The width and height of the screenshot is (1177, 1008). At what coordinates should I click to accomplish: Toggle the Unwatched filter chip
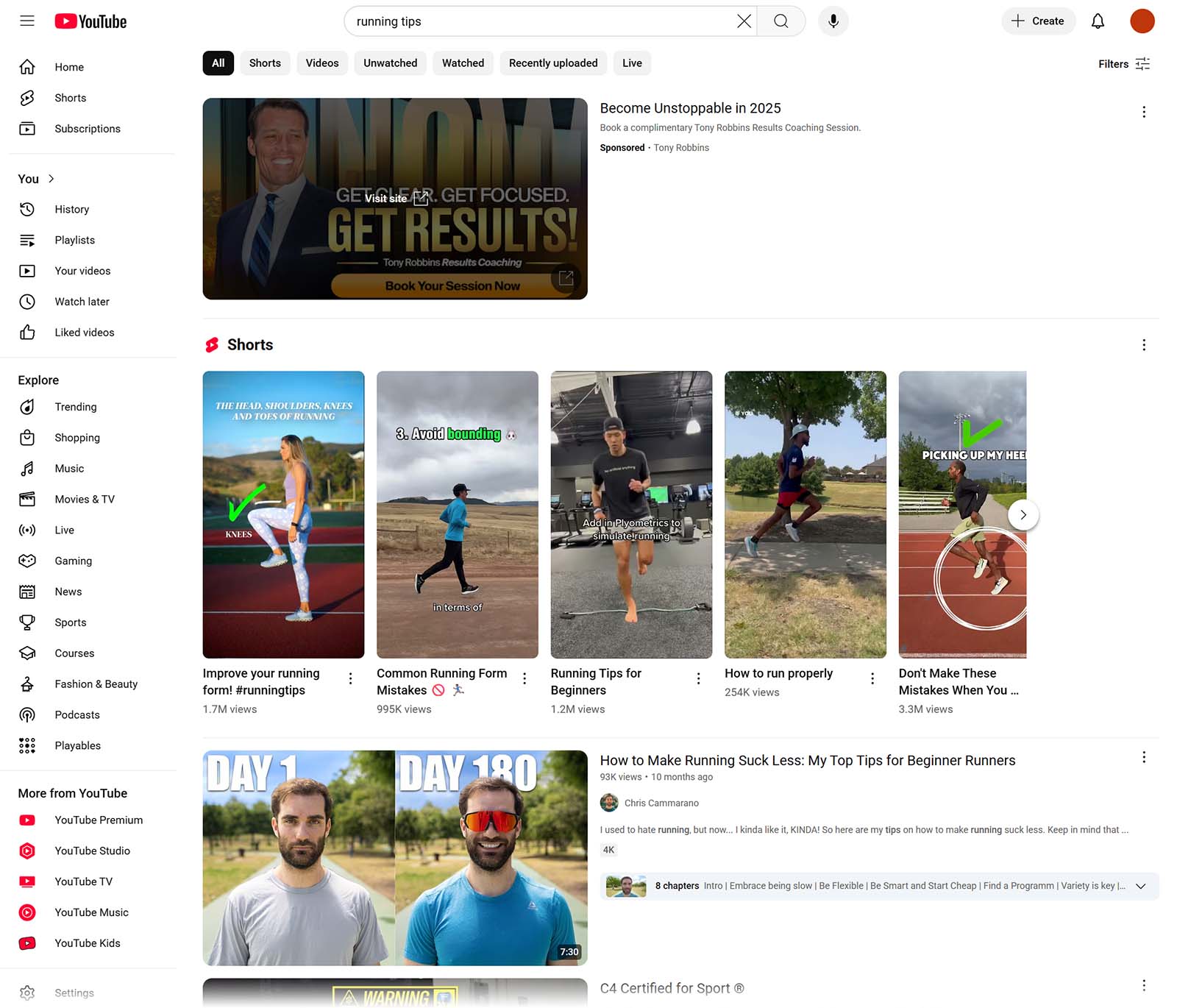[390, 63]
